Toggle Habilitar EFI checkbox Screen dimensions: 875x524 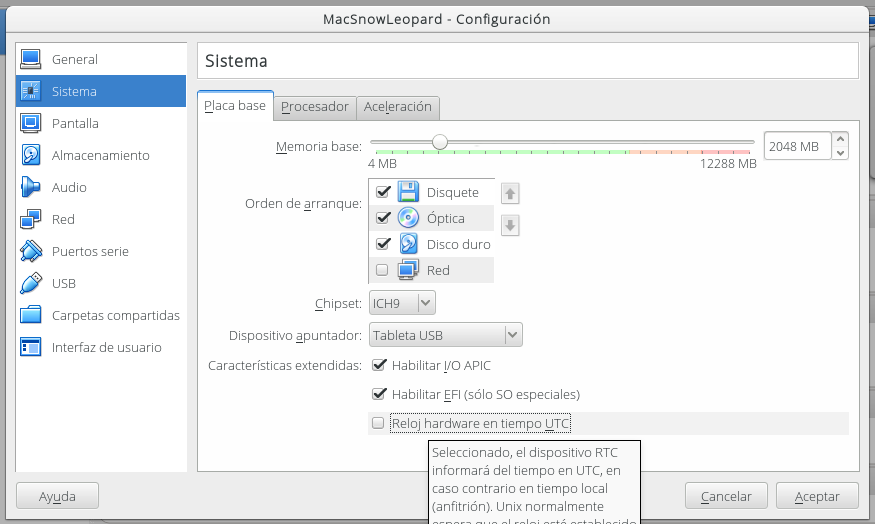(x=379, y=394)
